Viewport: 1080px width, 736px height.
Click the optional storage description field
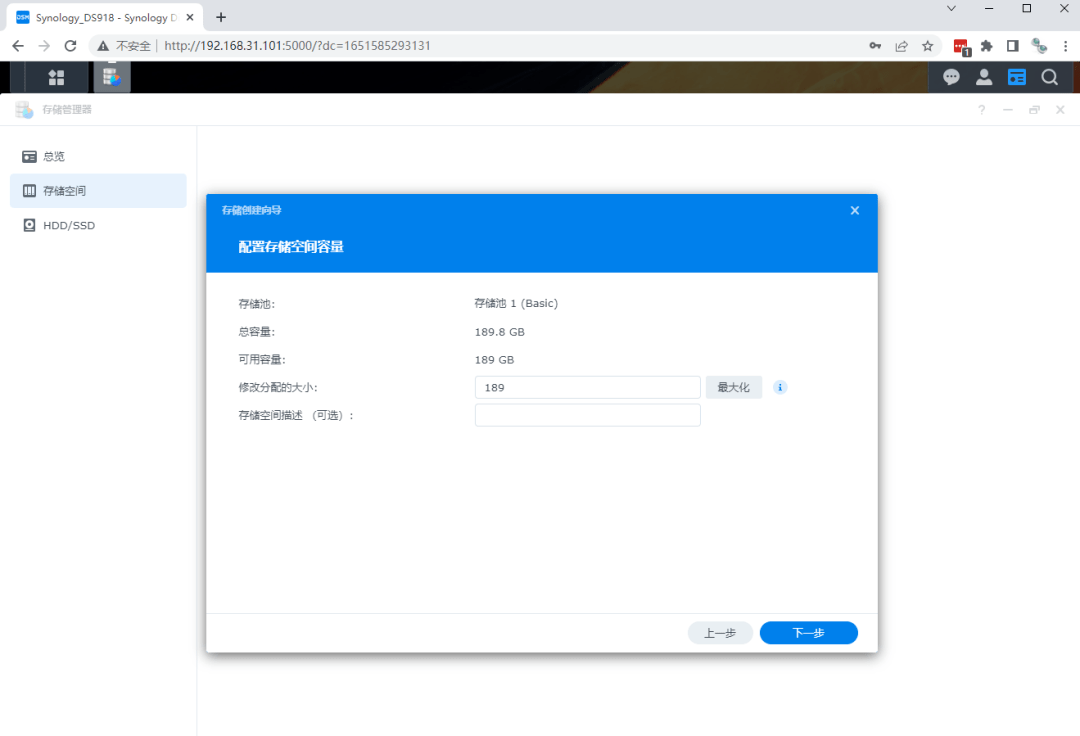[x=587, y=414]
